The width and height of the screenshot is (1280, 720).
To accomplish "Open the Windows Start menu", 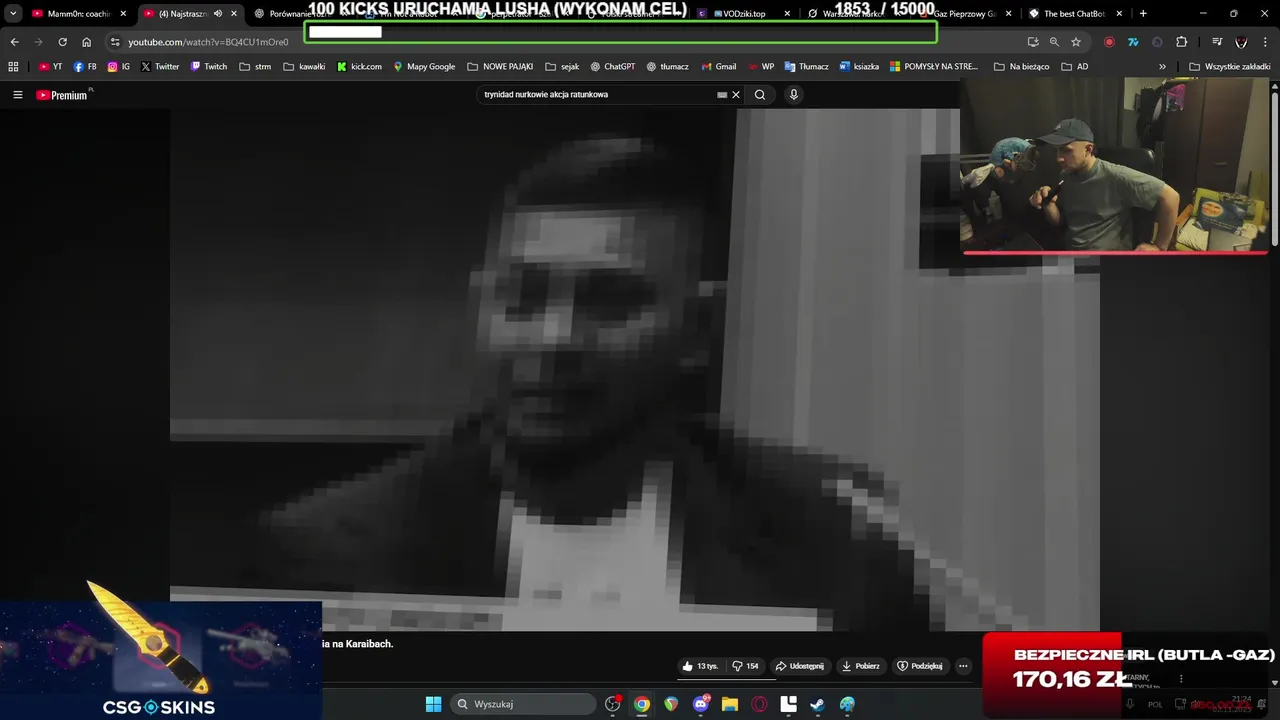I will (x=434, y=704).
